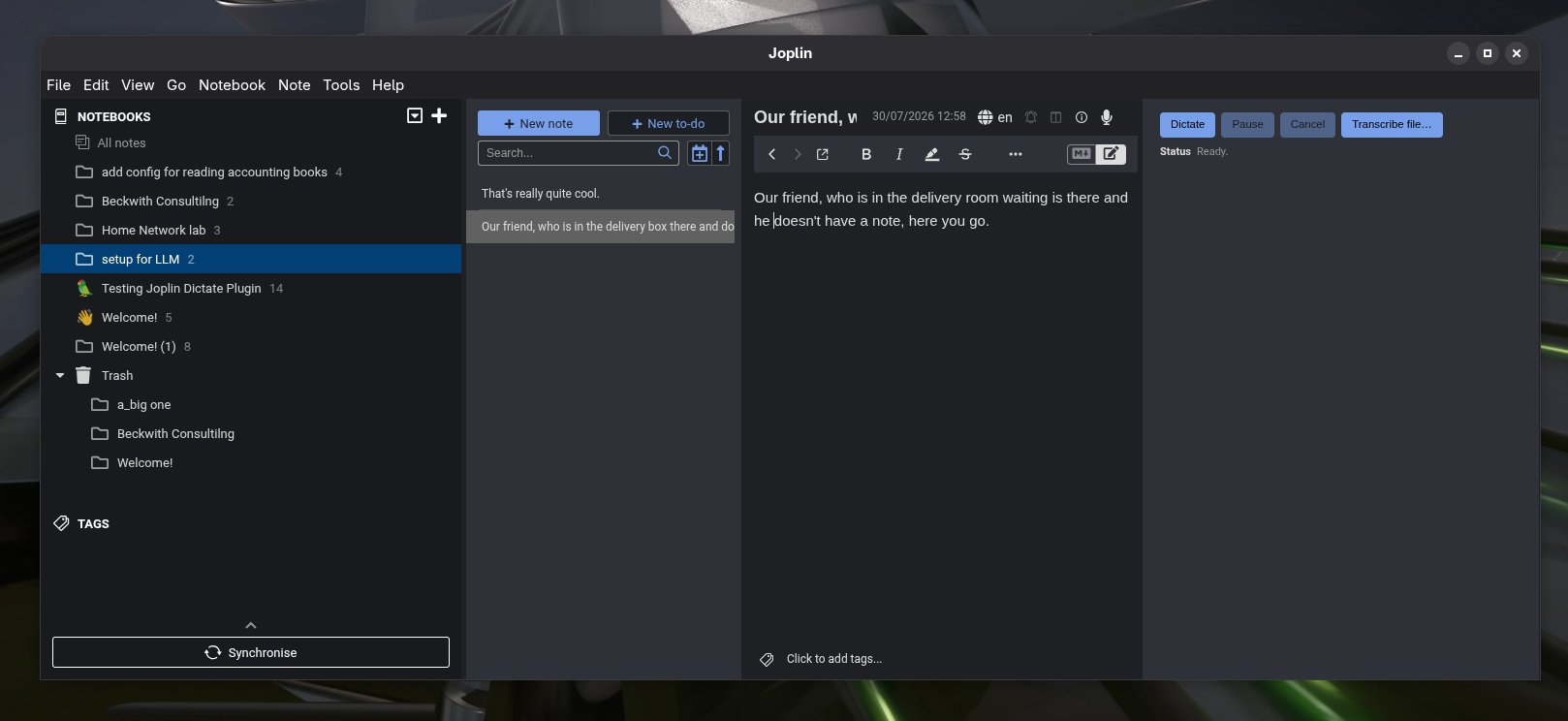Select Welcome! (1) notebook
The image size is (1568, 721).
[x=251, y=346]
